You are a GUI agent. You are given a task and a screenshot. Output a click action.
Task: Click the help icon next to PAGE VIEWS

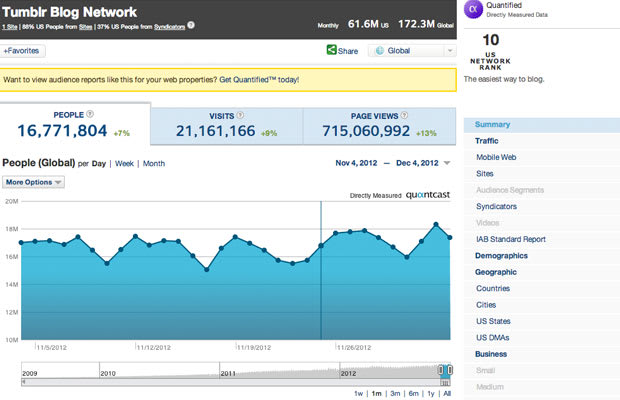coord(404,115)
